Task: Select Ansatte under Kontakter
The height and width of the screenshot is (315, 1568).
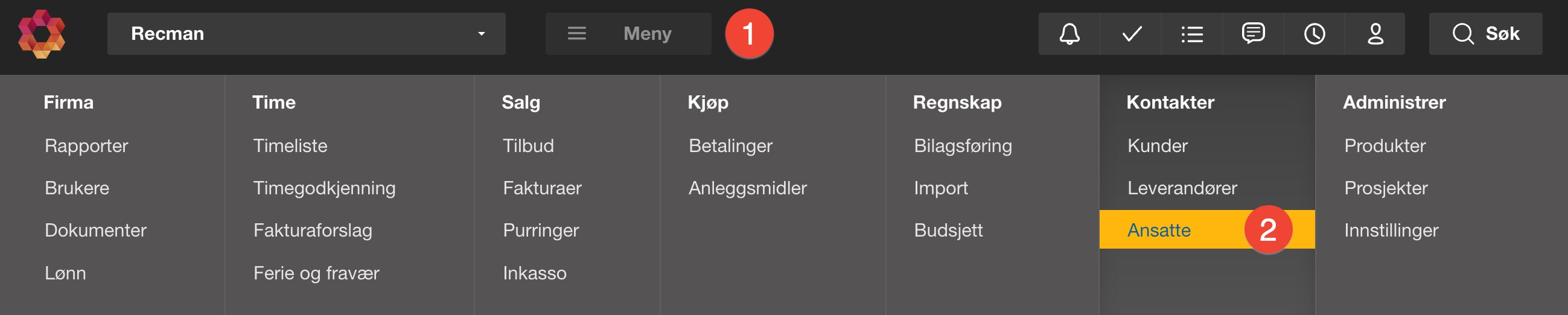Action: 1158,230
